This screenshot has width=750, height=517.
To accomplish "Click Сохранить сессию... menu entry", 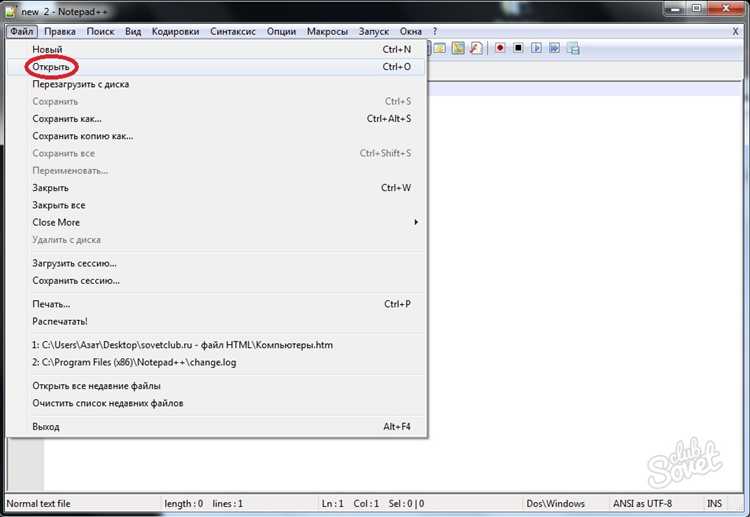I will [x=216, y=281].
